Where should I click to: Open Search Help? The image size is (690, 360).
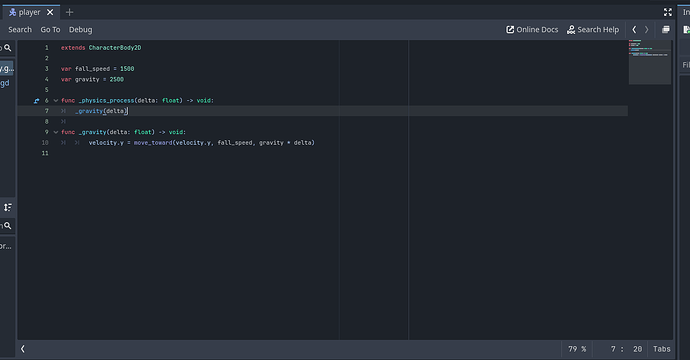pyautogui.click(x=593, y=29)
